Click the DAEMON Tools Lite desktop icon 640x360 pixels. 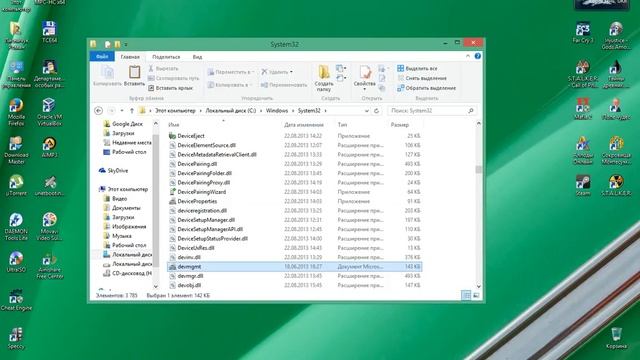[16, 227]
